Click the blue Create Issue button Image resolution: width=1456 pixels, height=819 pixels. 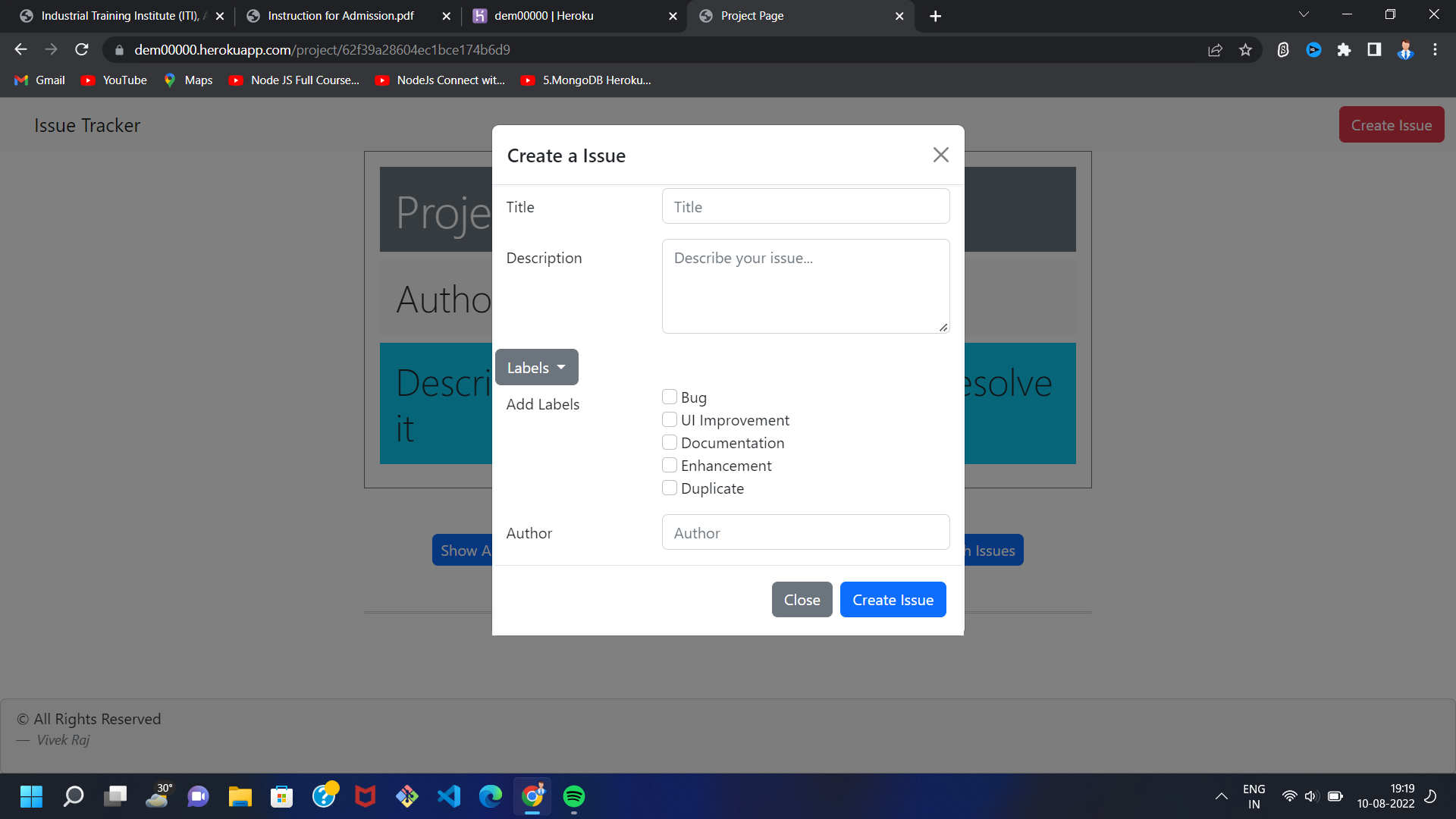click(x=893, y=599)
